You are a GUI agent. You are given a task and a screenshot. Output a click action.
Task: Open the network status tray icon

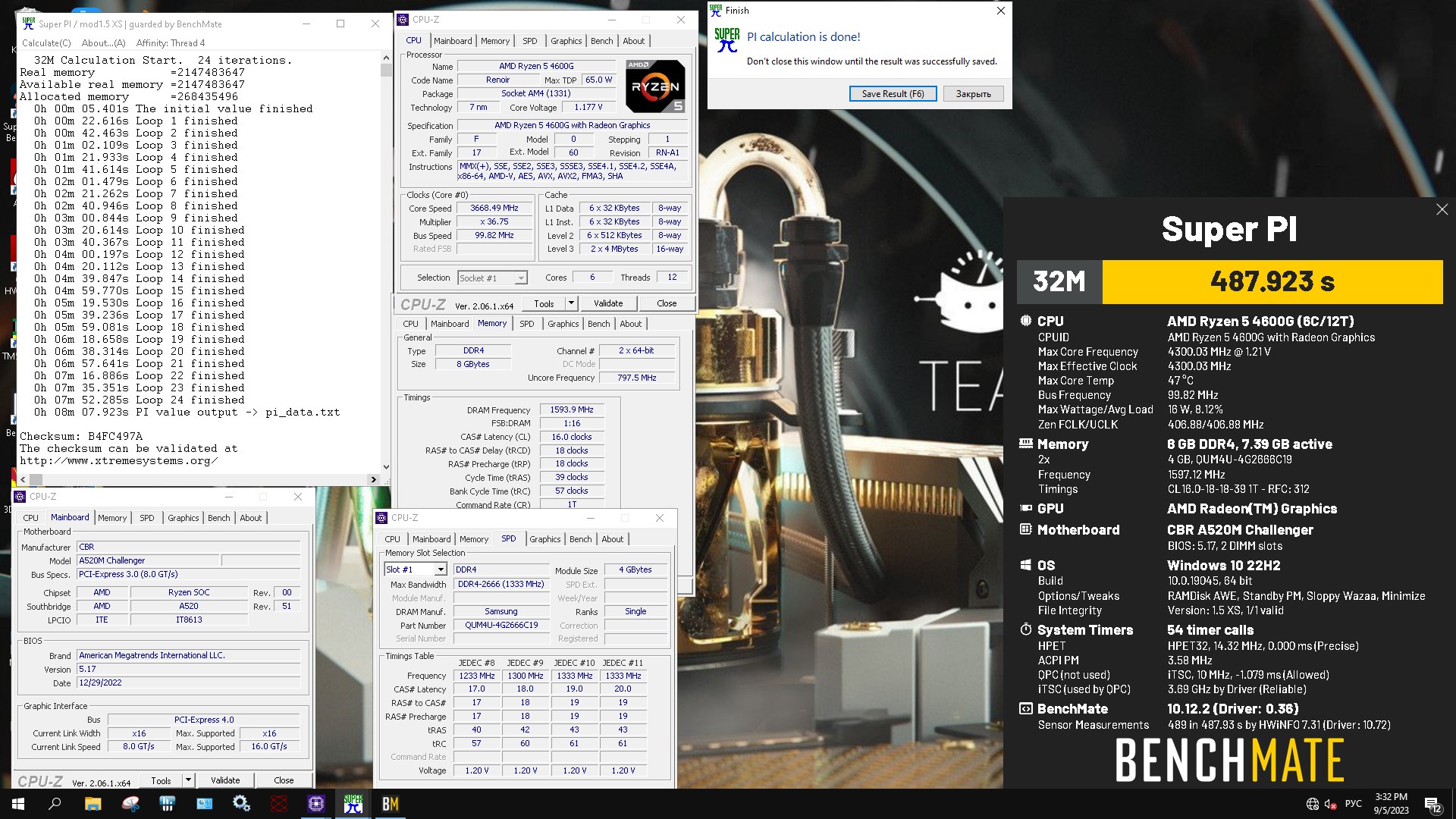1313,804
